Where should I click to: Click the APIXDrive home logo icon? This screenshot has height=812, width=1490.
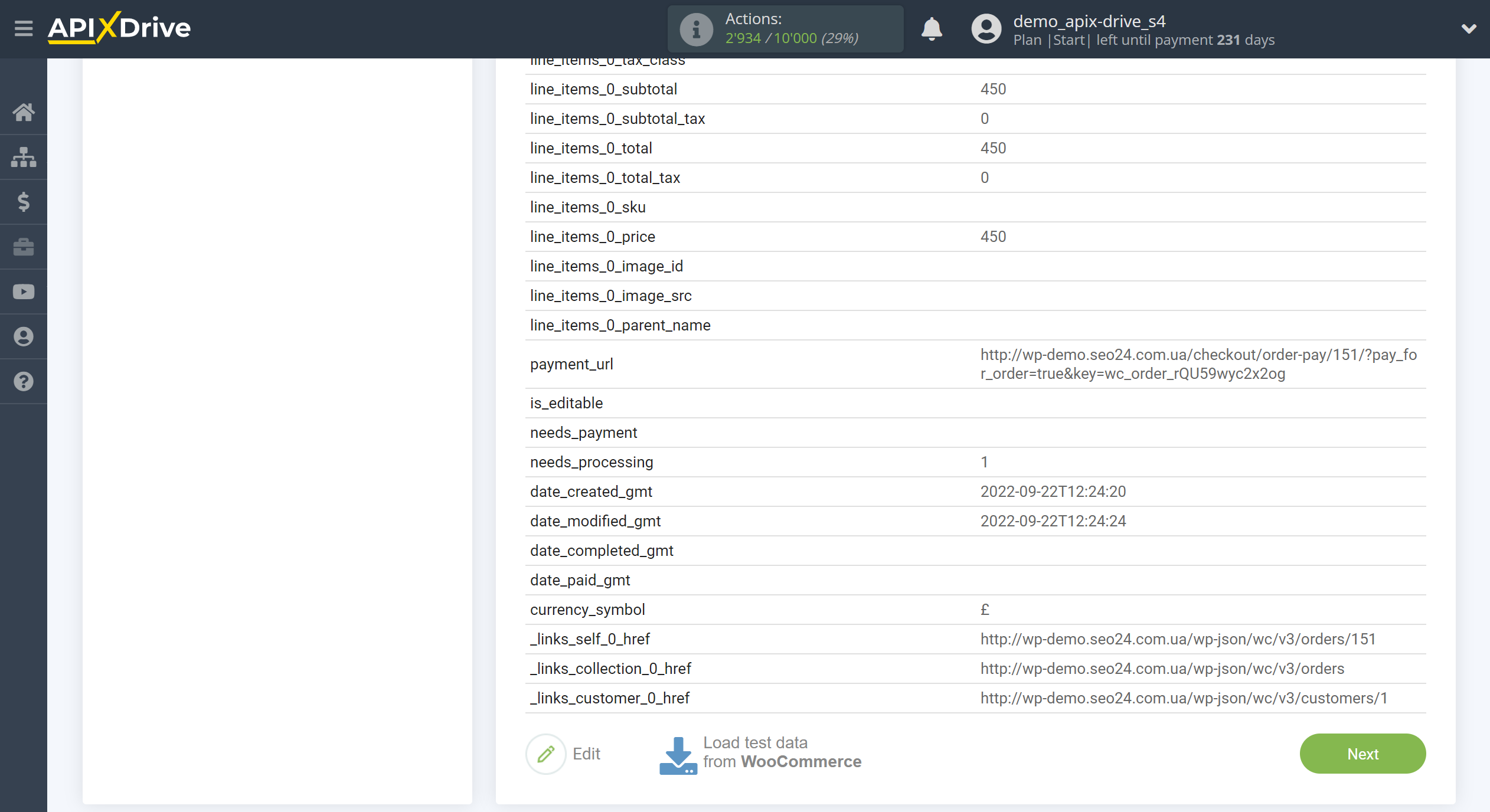(119, 27)
